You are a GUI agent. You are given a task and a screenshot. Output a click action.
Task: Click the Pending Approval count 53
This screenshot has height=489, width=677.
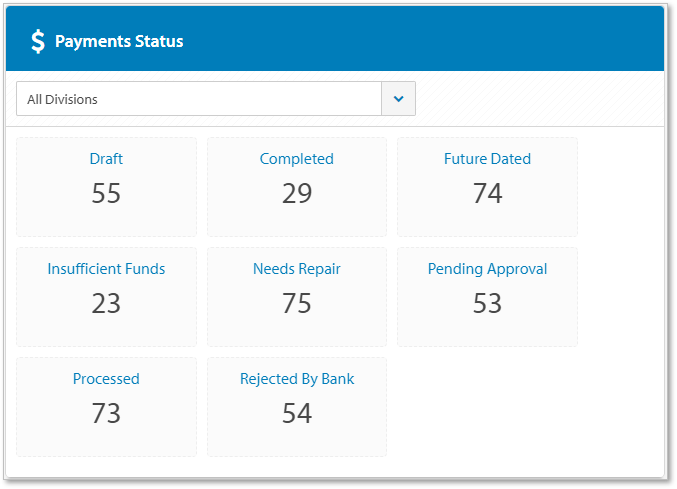(x=487, y=303)
